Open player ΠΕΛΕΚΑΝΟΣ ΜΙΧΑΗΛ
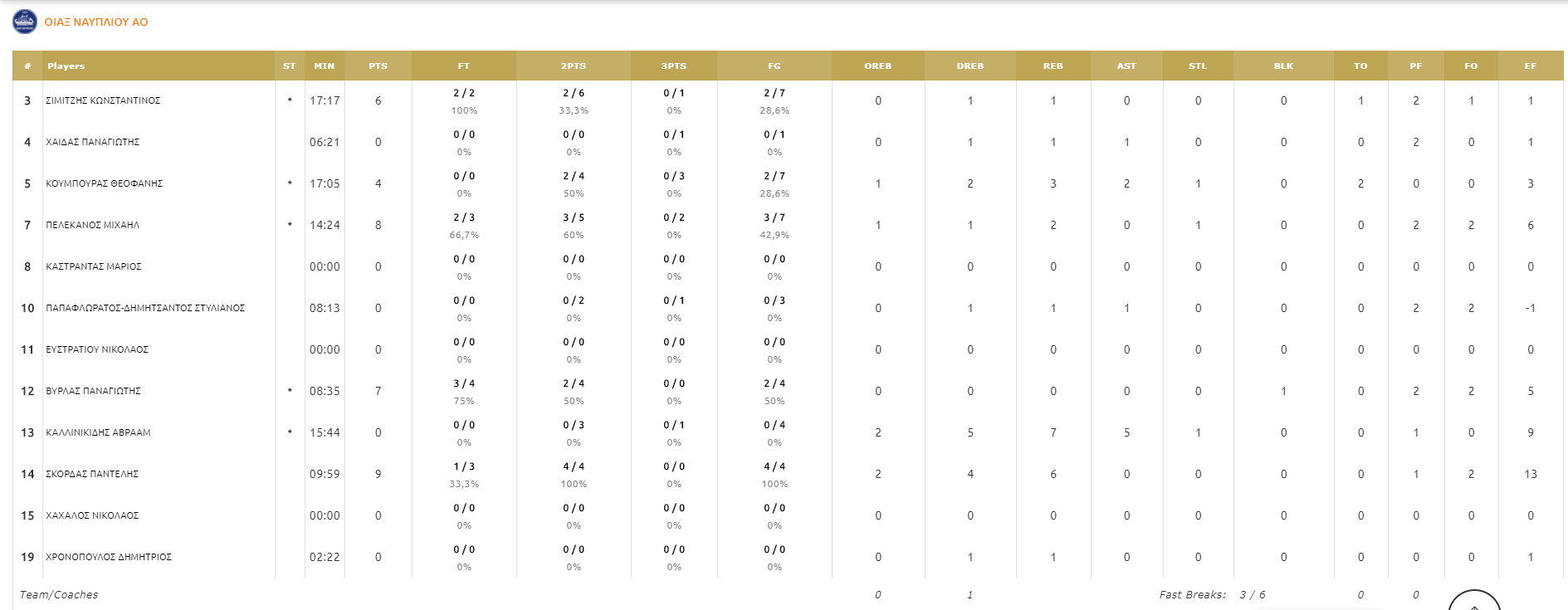Viewport: 1568px width, 610px height. tap(92, 225)
